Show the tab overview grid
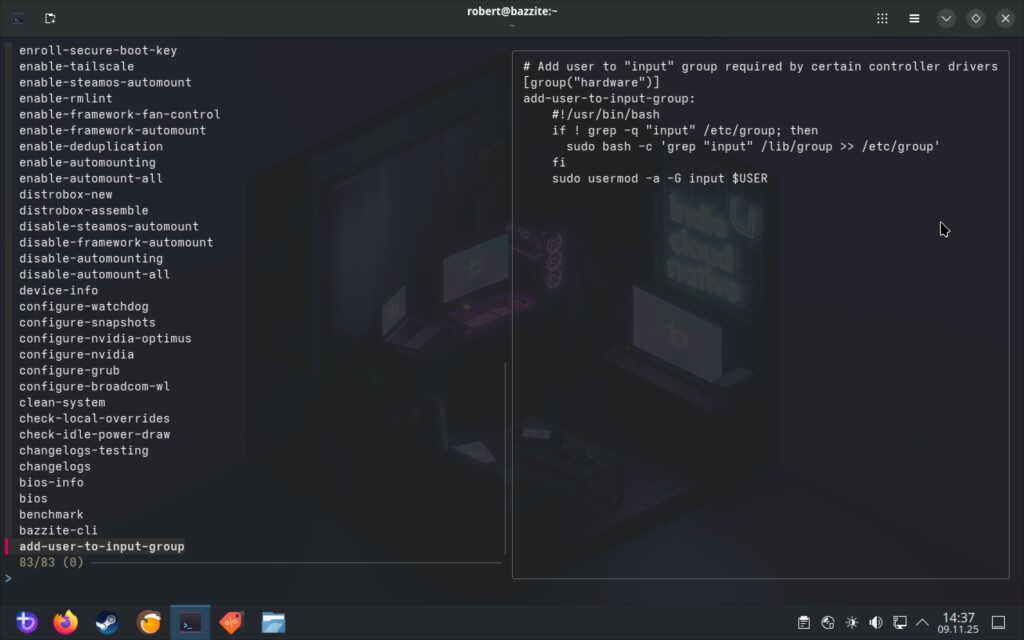The image size is (1024, 640). click(882, 18)
